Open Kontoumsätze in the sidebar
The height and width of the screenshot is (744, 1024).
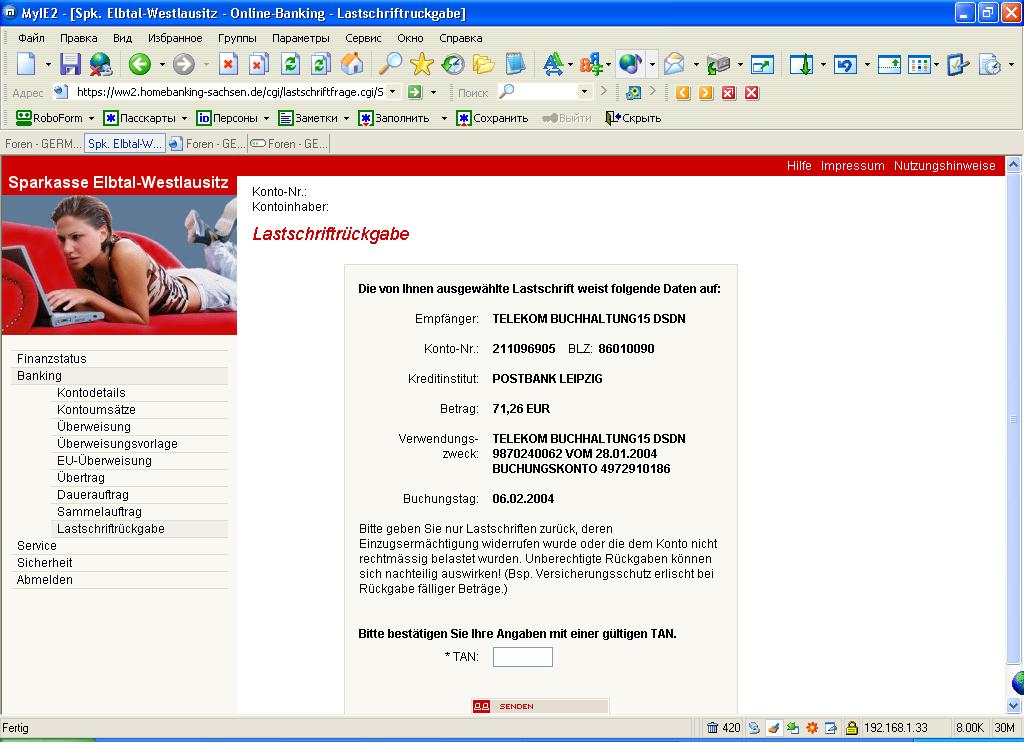coord(96,410)
